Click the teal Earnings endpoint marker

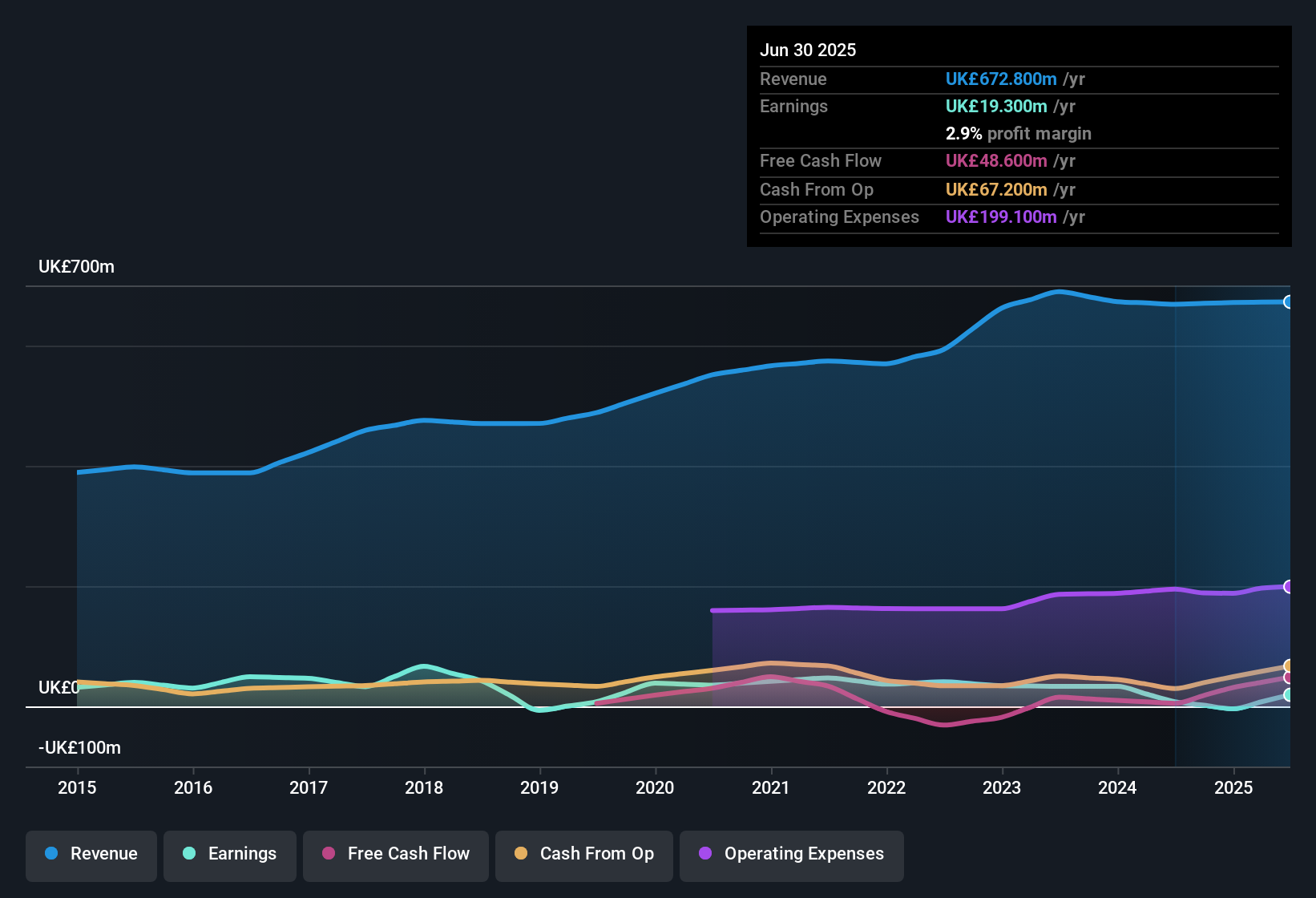click(x=1289, y=695)
